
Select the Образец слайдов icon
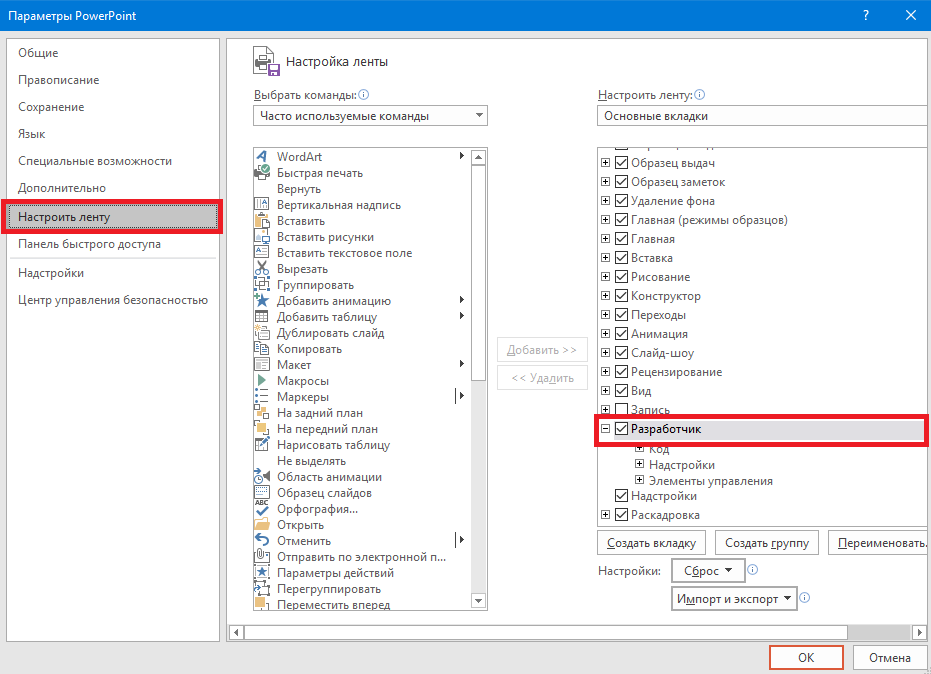click(262, 493)
